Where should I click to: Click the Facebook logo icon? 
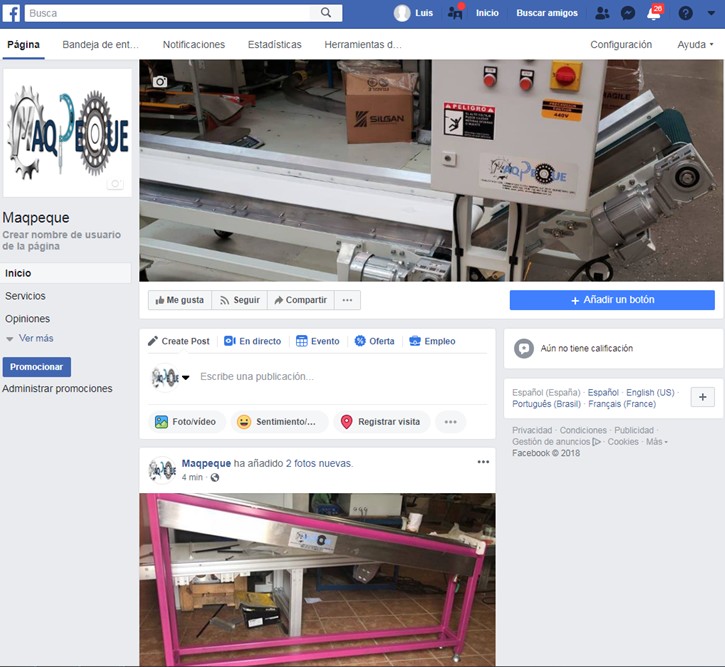point(12,13)
